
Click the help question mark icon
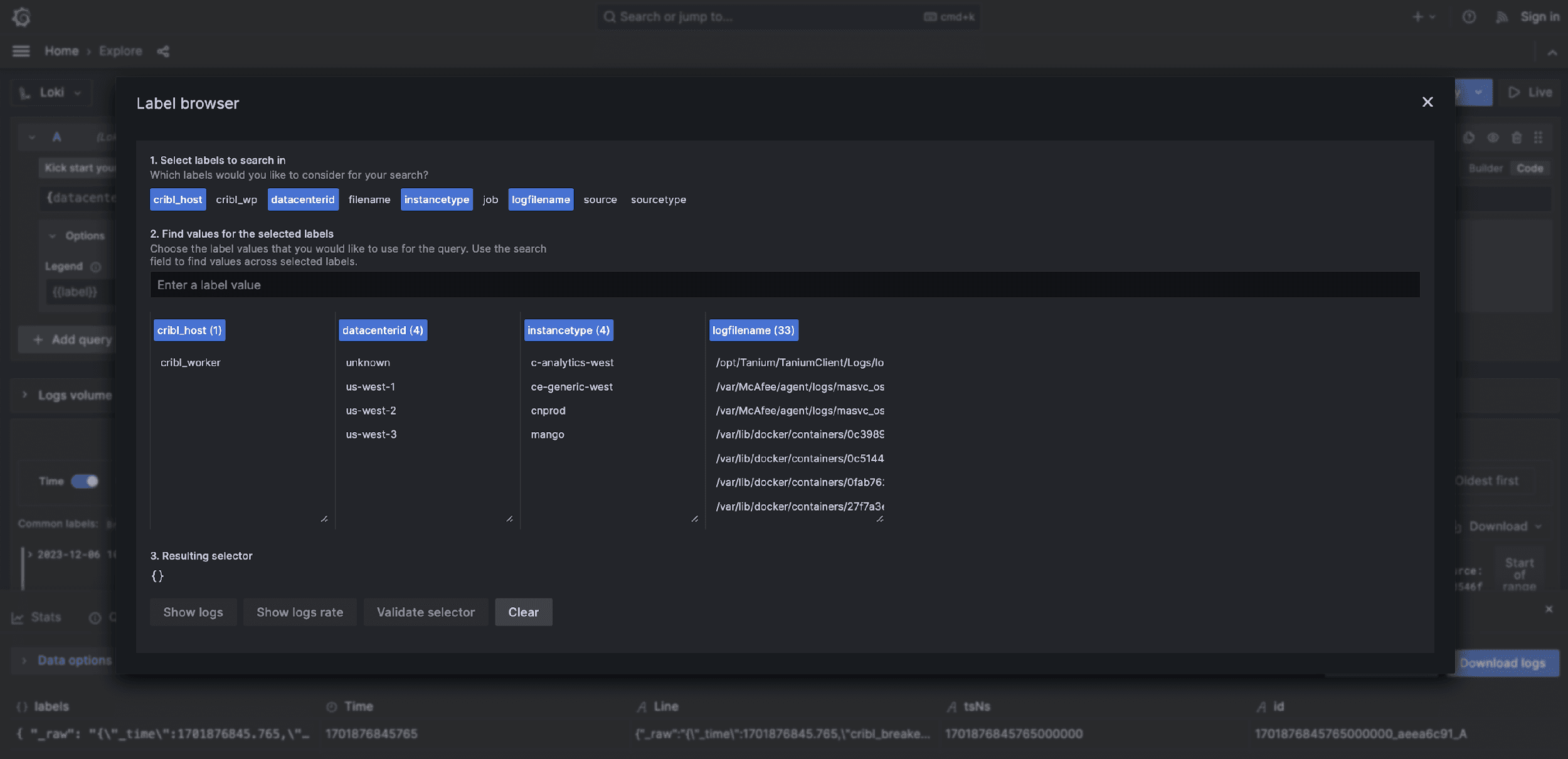[x=1468, y=16]
